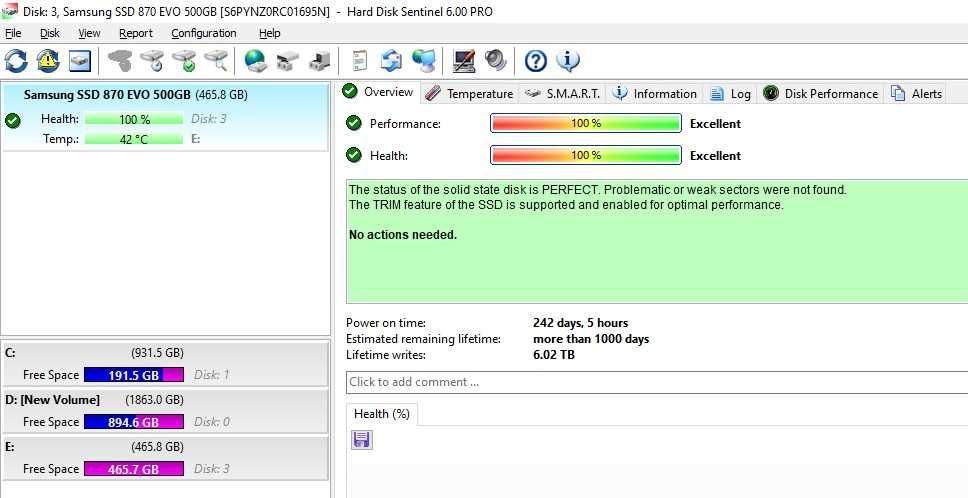The image size is (968, 498).
Task: Switch to the Alerts tab
Action: point(916,94)
